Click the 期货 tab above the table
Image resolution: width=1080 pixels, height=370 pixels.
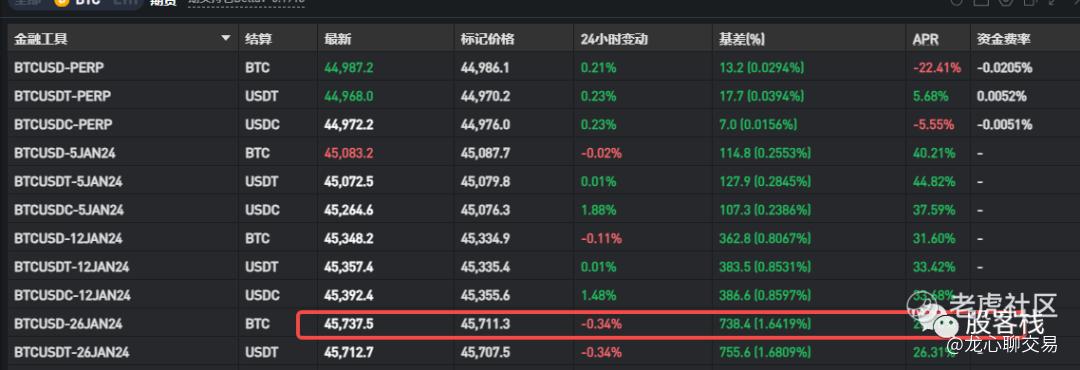pyautogui.click(x=163, y=3)
